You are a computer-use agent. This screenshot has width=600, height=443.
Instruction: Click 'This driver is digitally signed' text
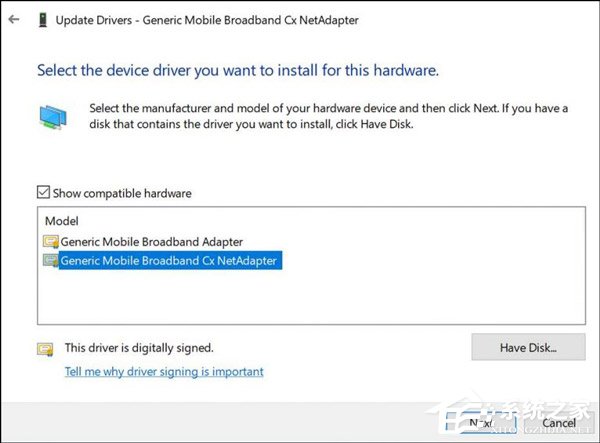tap(139, 348)
